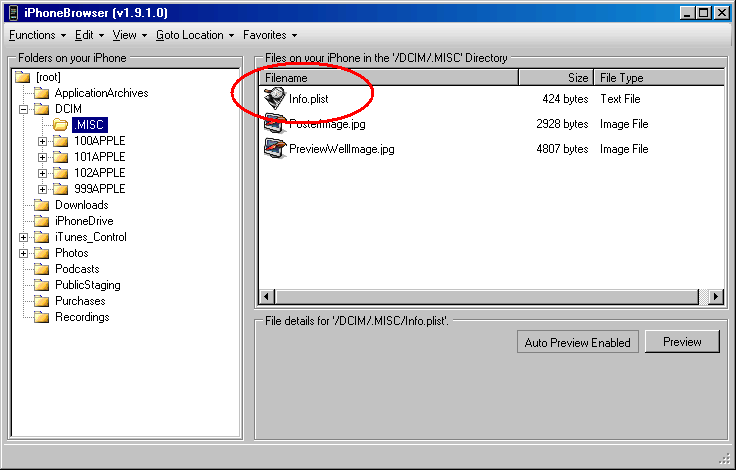
Task: Click the Photos folder icon
Action: [41, 253]
